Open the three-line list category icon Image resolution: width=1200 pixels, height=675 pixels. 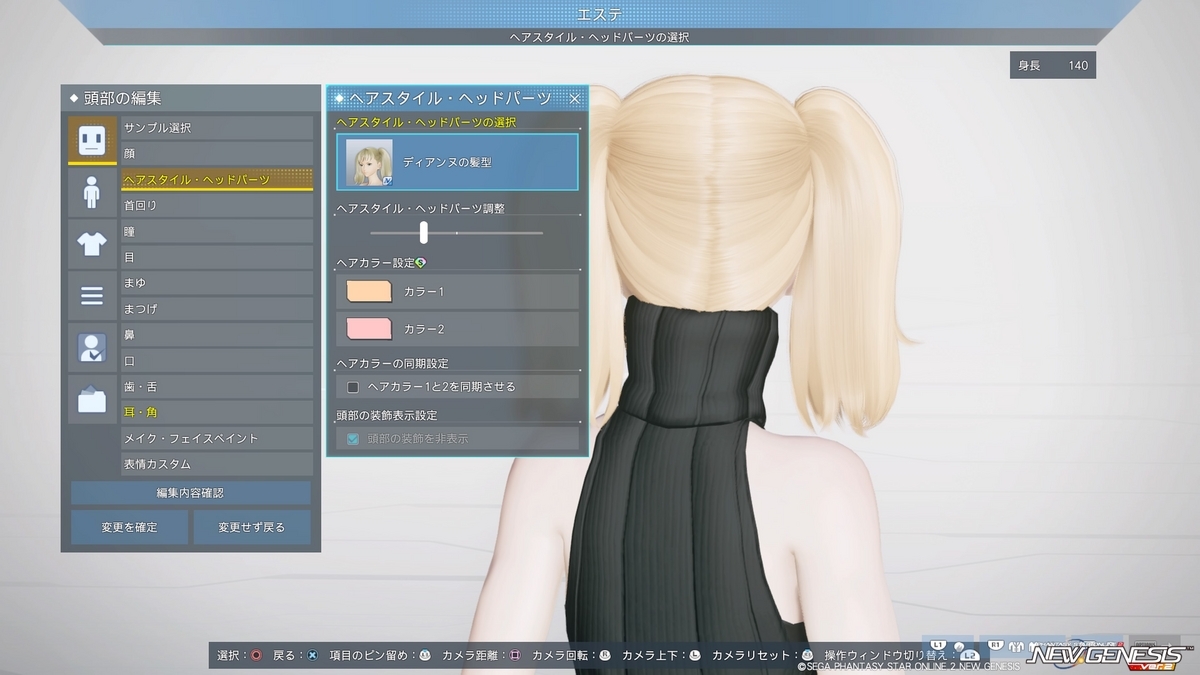[92, 296]
